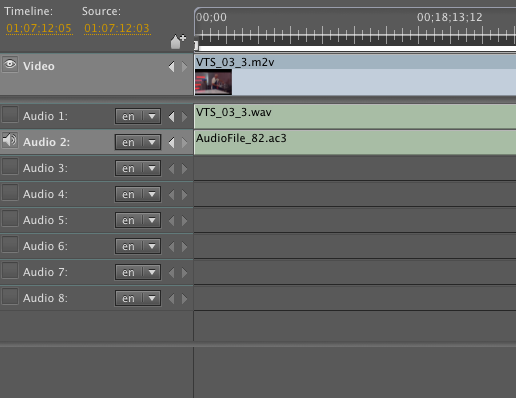This screenshot has width=516, height=398.
Task: Enable the Audio 3 track checkbox
Action: tap(10, 166)
